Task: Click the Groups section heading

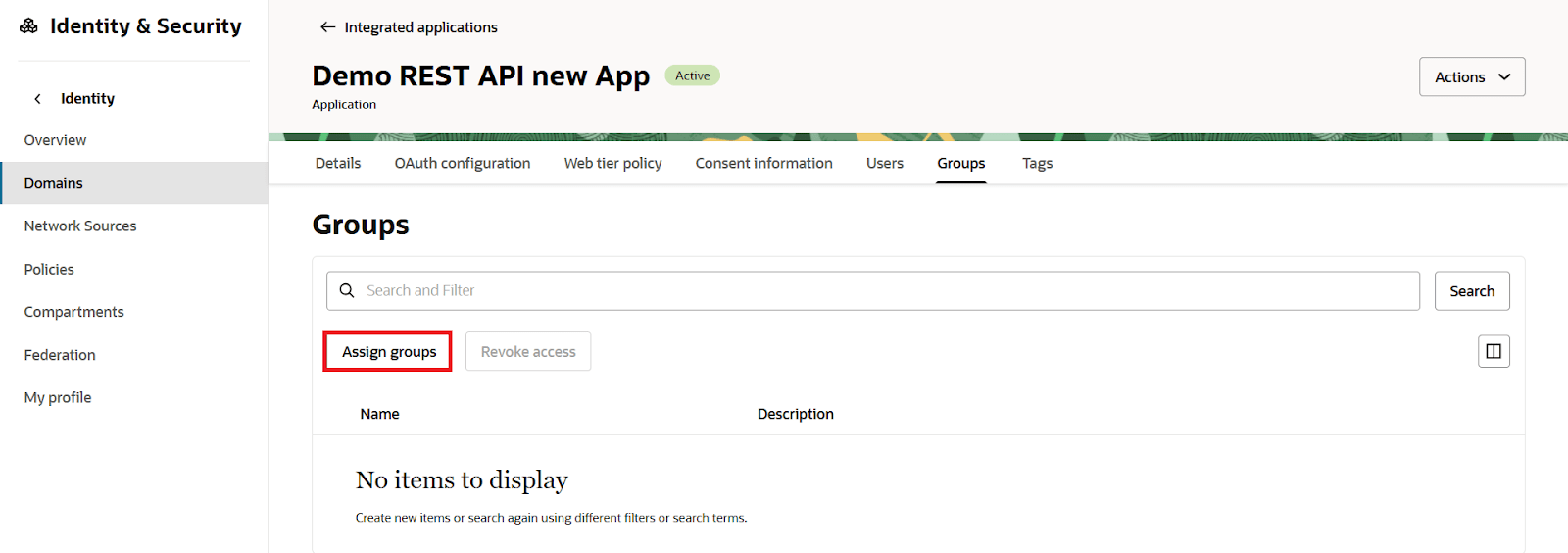Action: click(361, 226)
